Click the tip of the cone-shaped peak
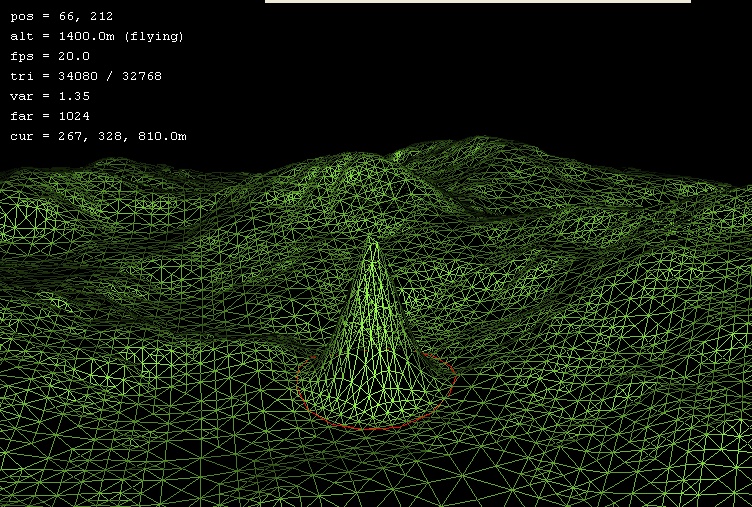752x507 pixels. tap(373, 240)
